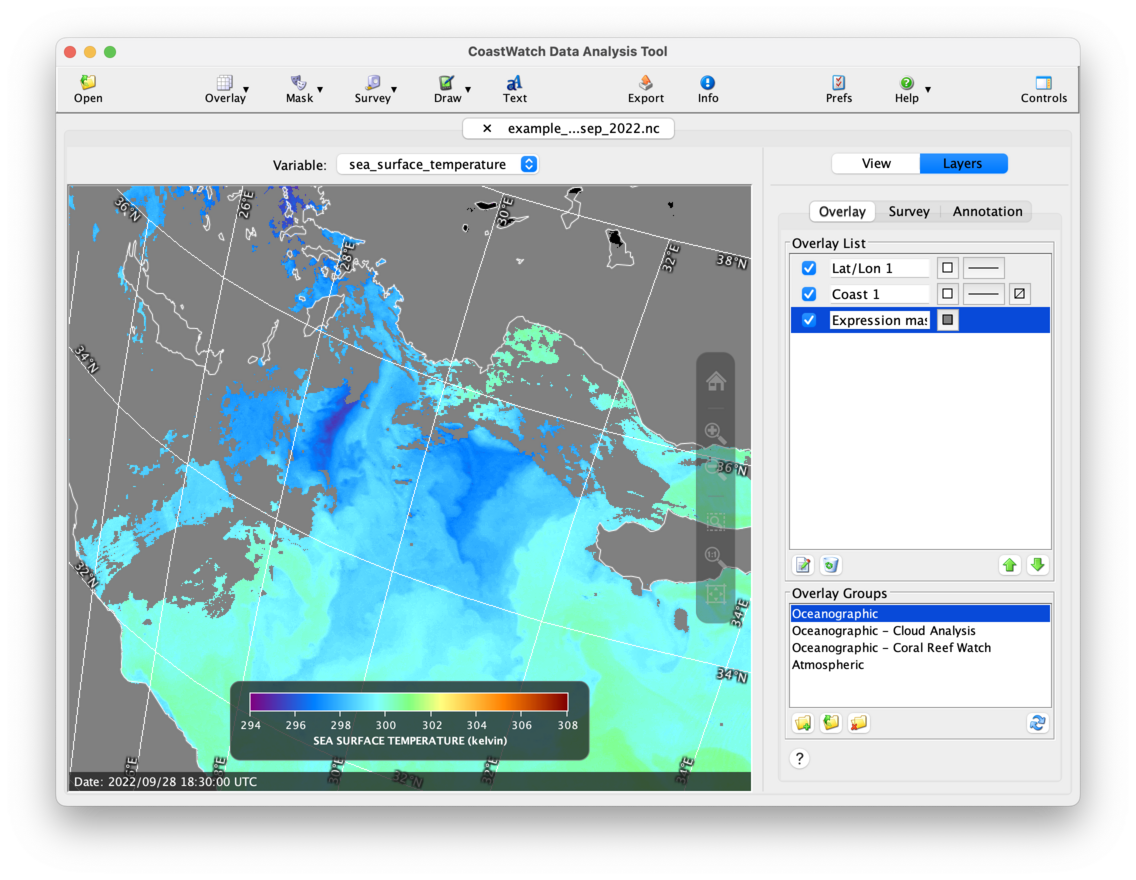Open a new data file
Image resolution: width=1136 pixels, height=880 pixels.
coord(88,88)
